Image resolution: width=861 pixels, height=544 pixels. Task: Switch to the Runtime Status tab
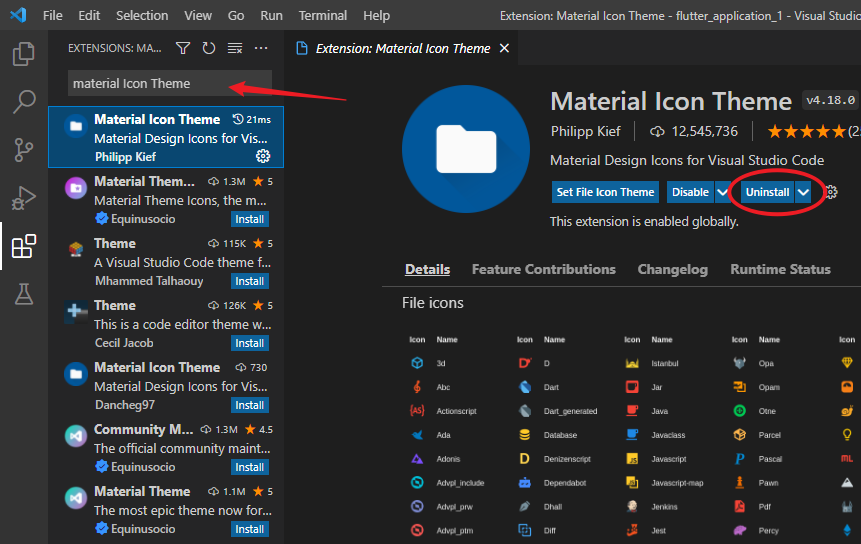tap(780, 270)
